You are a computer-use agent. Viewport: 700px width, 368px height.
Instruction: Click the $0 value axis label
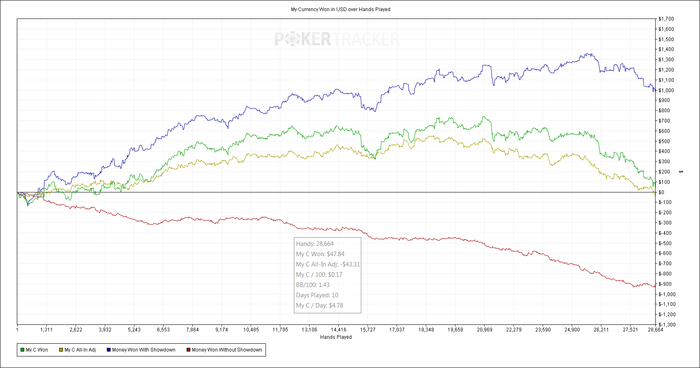click(x=662, y=192)
